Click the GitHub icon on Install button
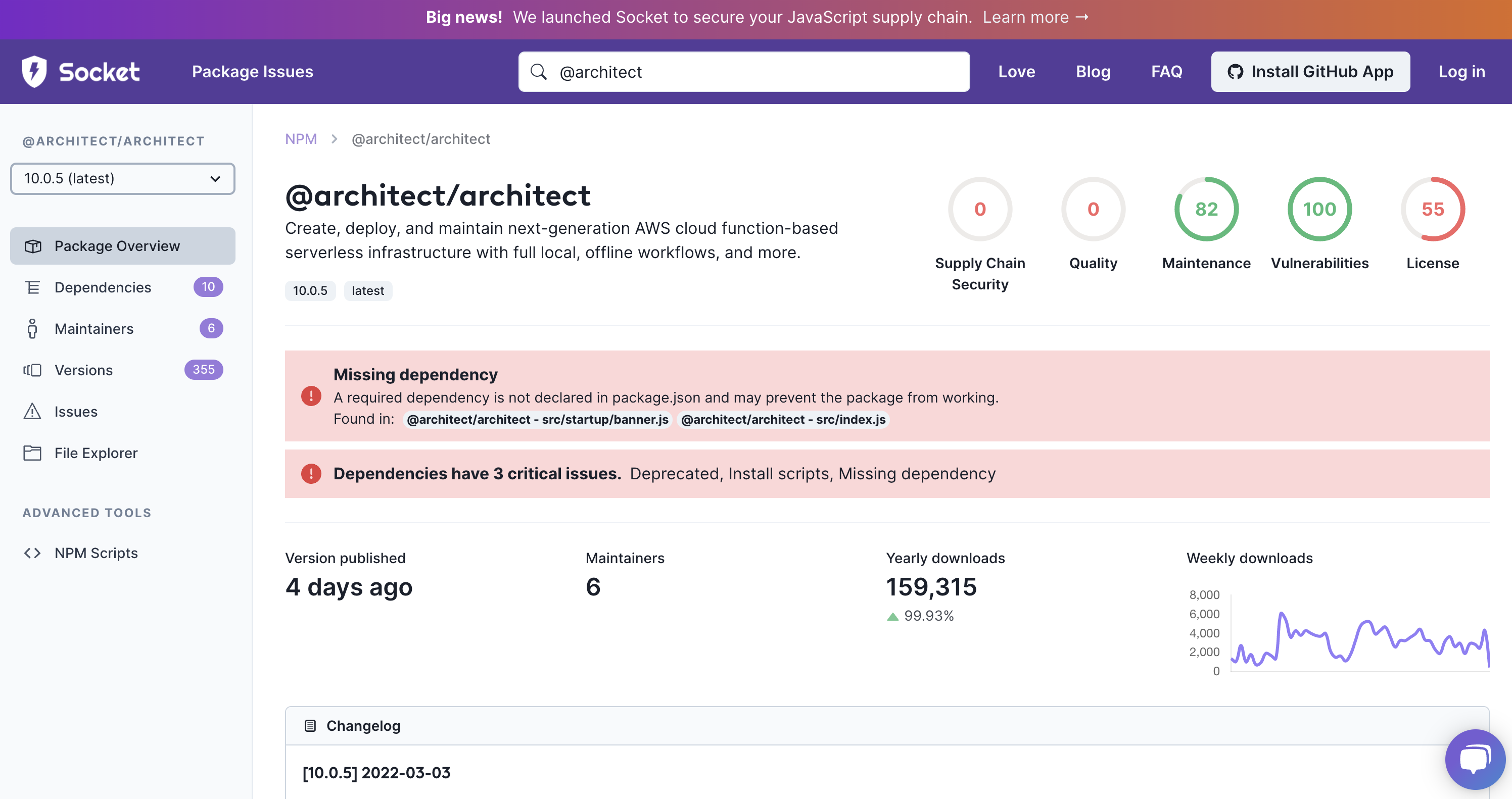 point(1236,72)
